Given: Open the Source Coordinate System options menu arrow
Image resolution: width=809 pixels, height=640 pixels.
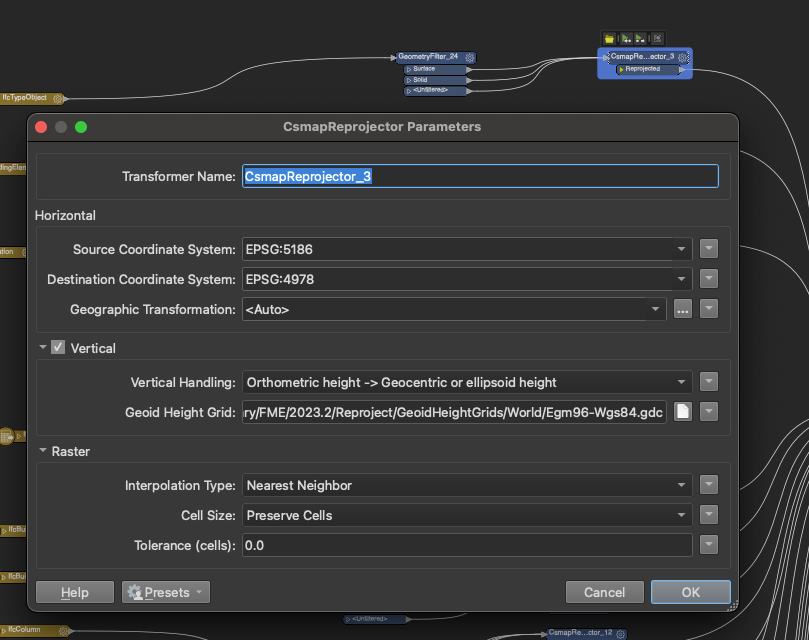Looking at the screenshot, I should click(x=709, y=249).
